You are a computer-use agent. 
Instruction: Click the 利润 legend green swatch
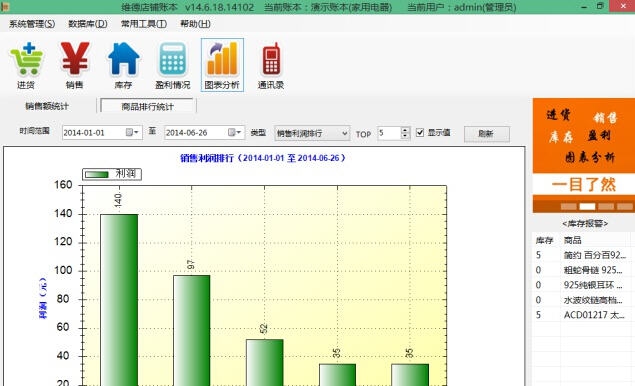[x=97, y=174]
